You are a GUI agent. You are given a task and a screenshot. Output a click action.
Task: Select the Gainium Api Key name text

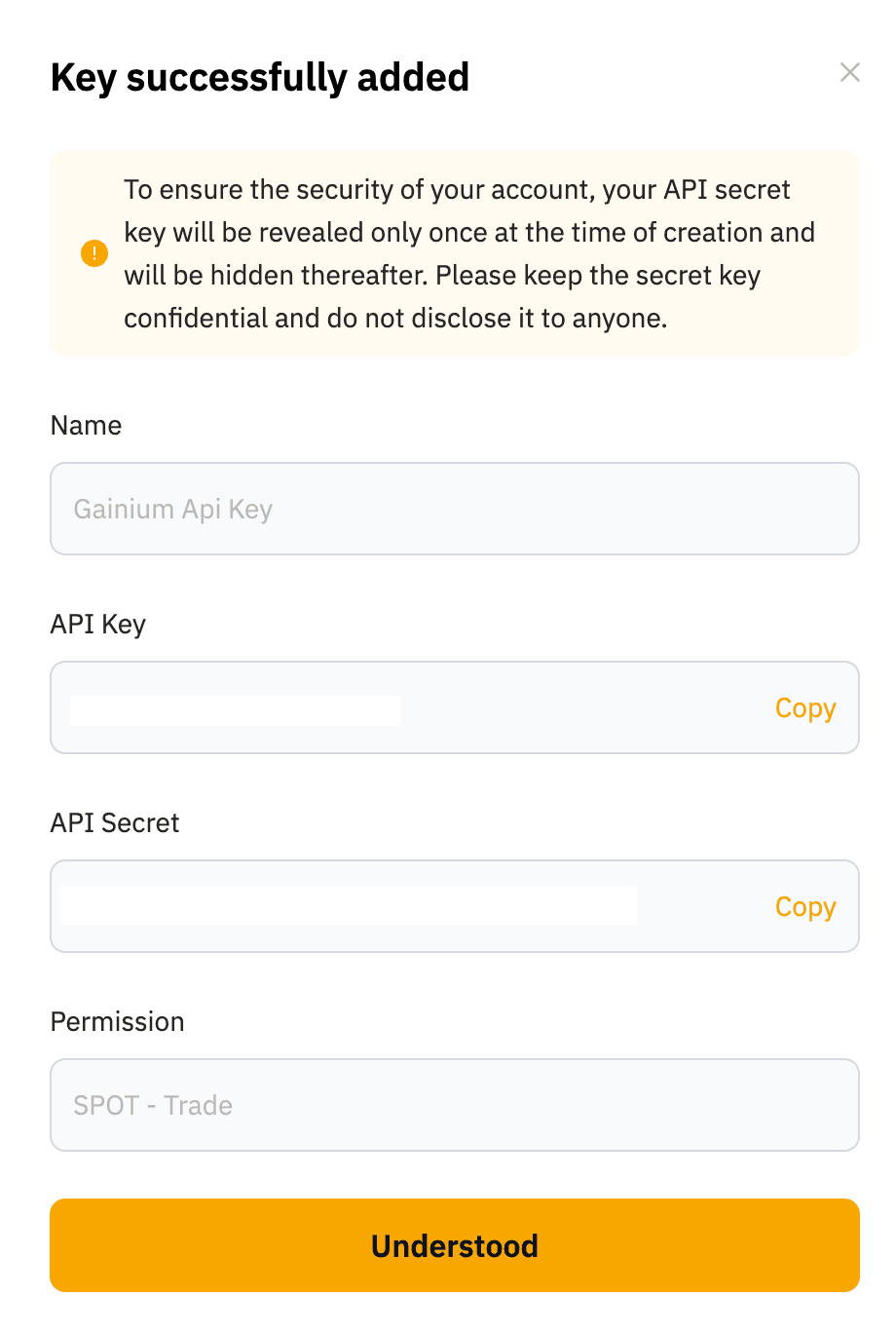(x=173, y=510)
